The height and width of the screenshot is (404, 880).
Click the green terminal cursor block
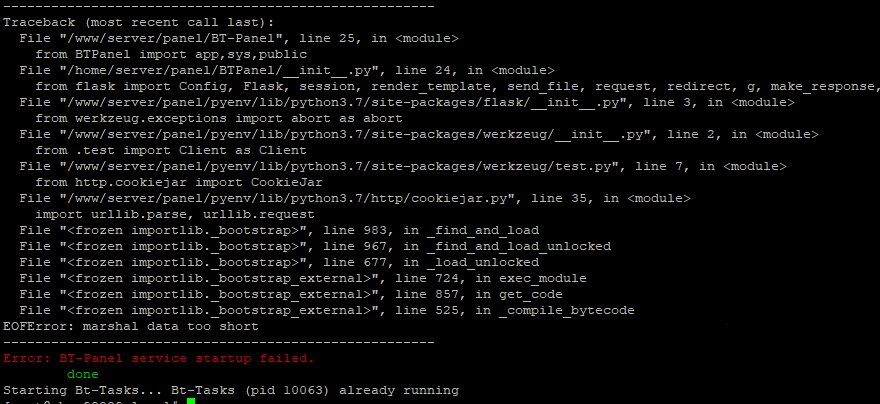[191, 400]
